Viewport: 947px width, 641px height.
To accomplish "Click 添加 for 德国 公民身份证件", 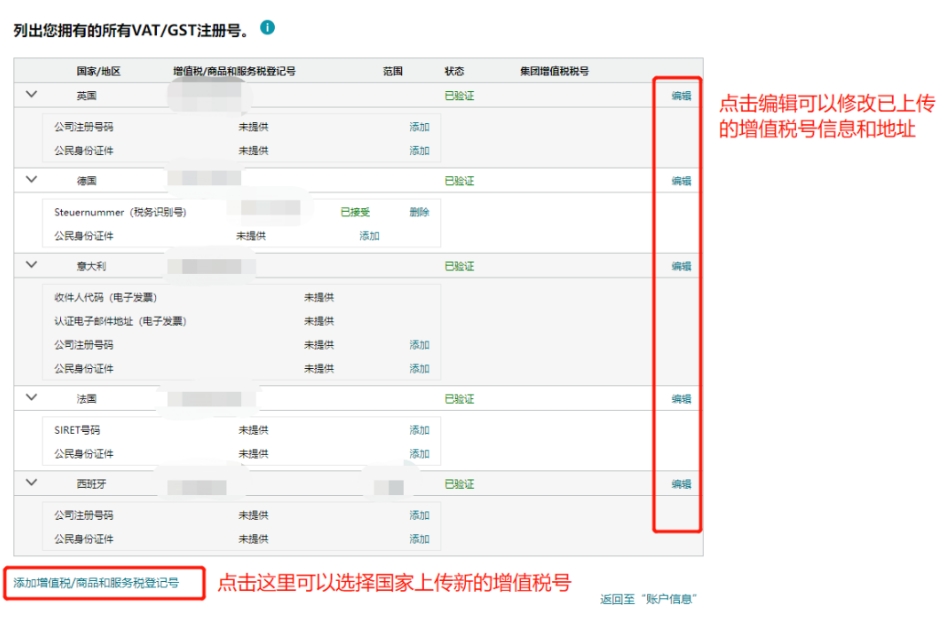I will (x=369, y=236).
